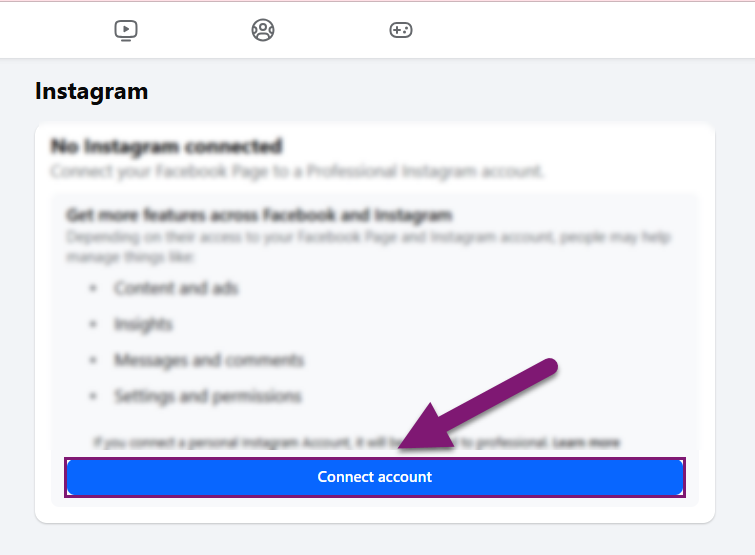The height and width of the screenshot is (555, 755).
Task: Click bullet point beside Messages and comments
Action: coord(93,360)
